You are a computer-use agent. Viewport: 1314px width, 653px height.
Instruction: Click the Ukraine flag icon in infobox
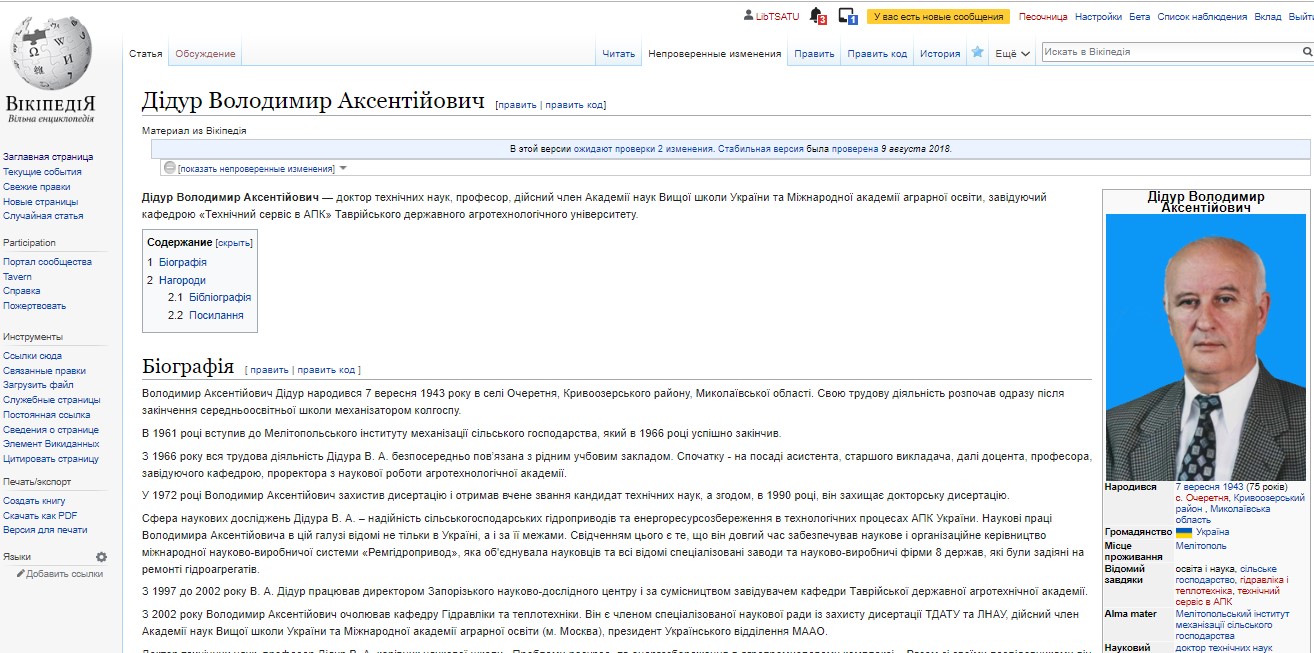1183,533
